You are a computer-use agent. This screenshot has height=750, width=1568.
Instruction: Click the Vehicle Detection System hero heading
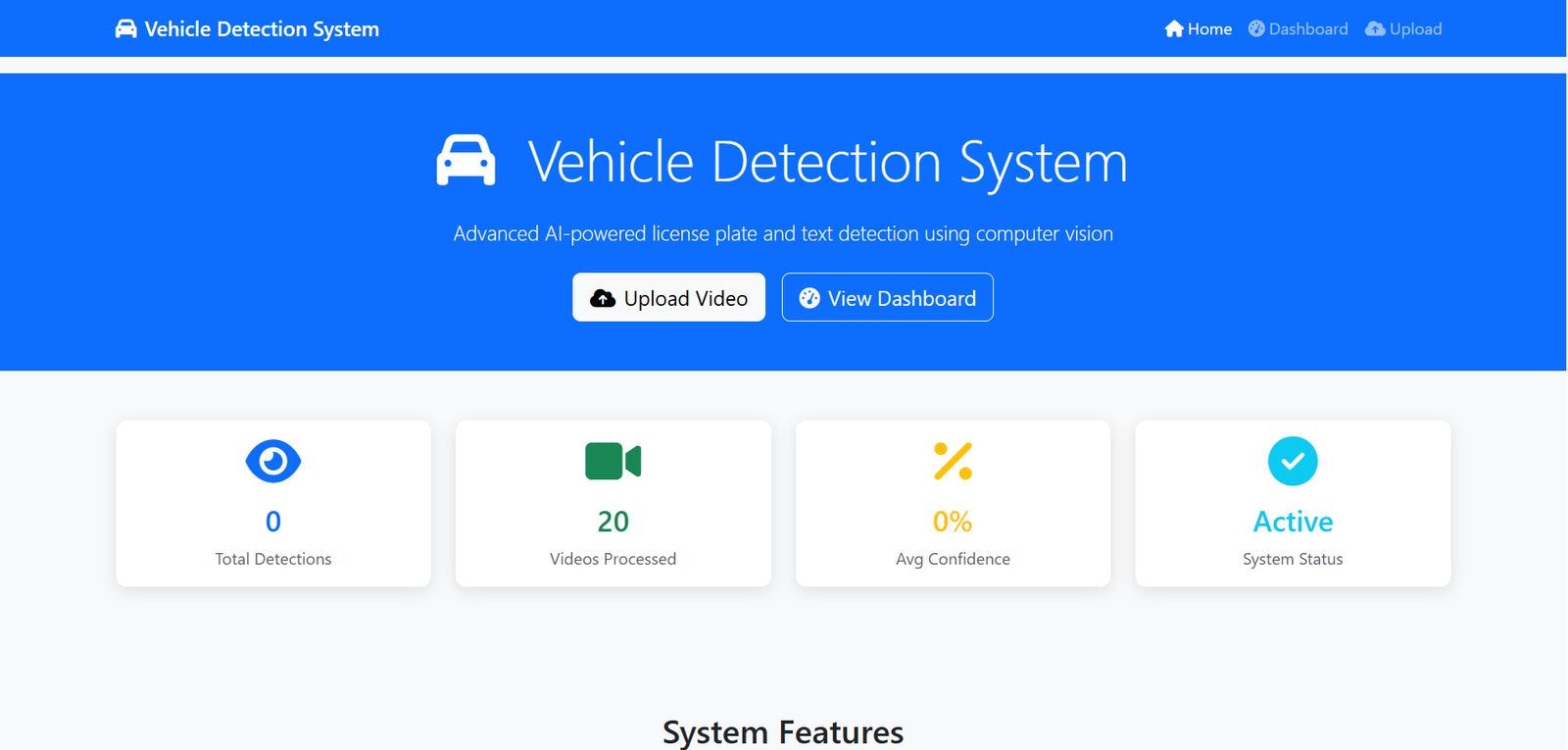coord(827,162)
